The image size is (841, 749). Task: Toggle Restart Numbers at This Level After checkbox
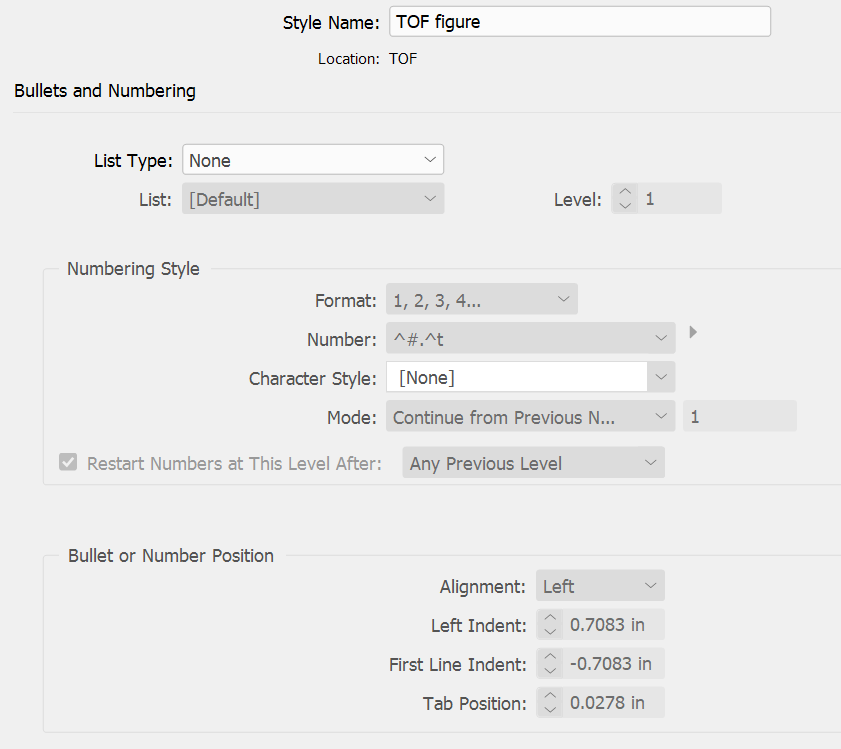tap(68, 462)
